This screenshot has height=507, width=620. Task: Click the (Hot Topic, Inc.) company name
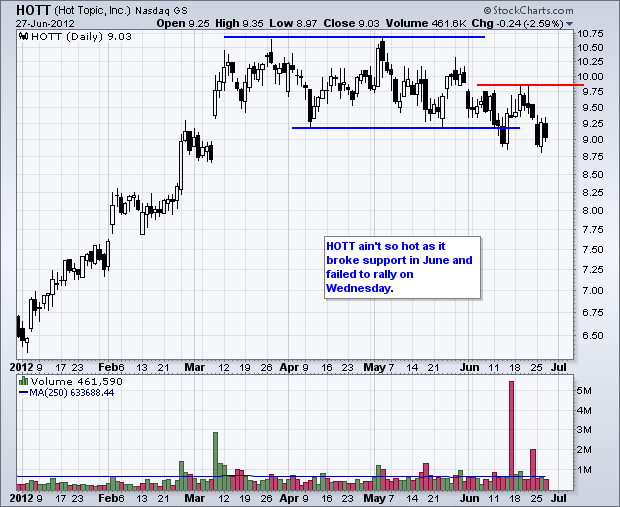[x=93, y=11]
